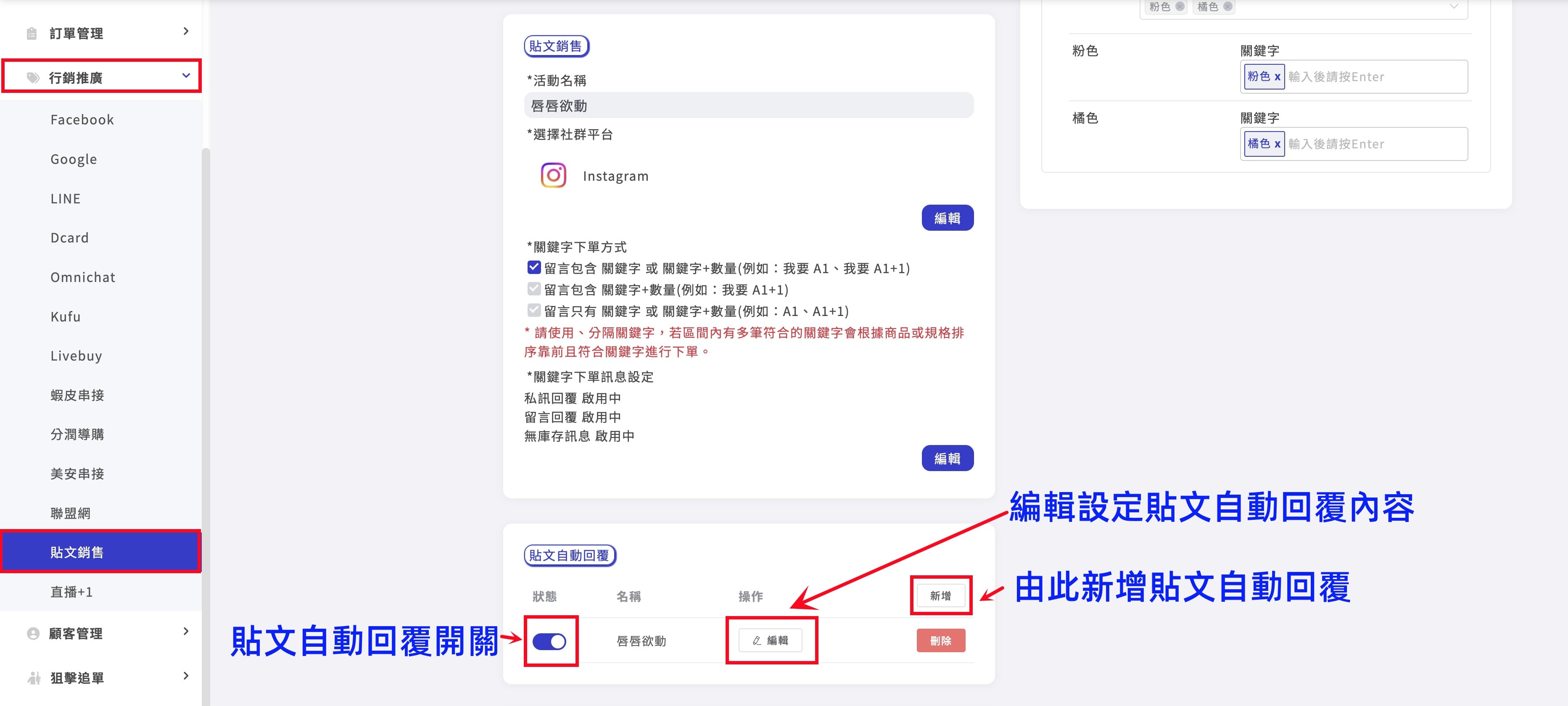Click the Instagram logo icon
Viewport: 1568px width, 706px height.
click(553, 175)
